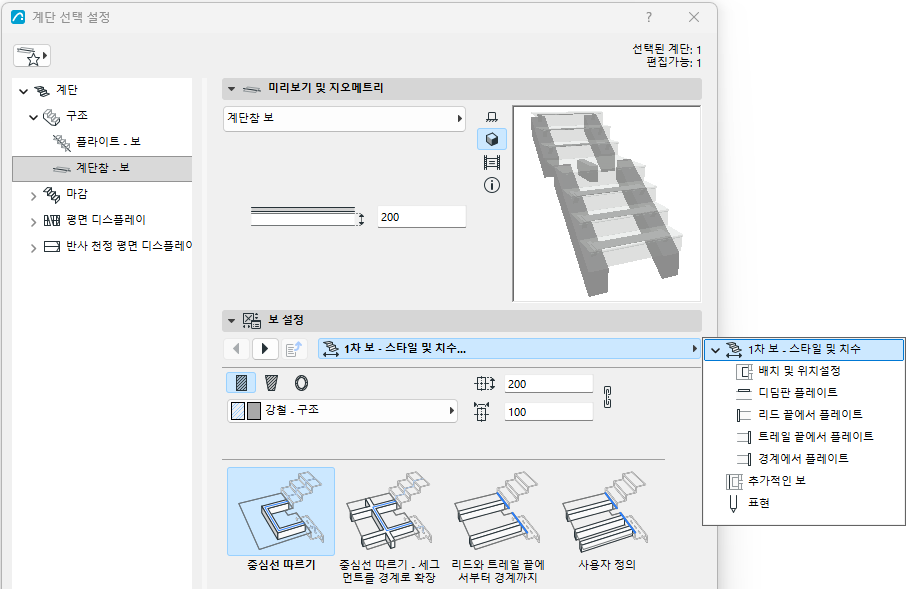Go to the next settings page arrow
The image size is (913, 589).
(265, 349)
